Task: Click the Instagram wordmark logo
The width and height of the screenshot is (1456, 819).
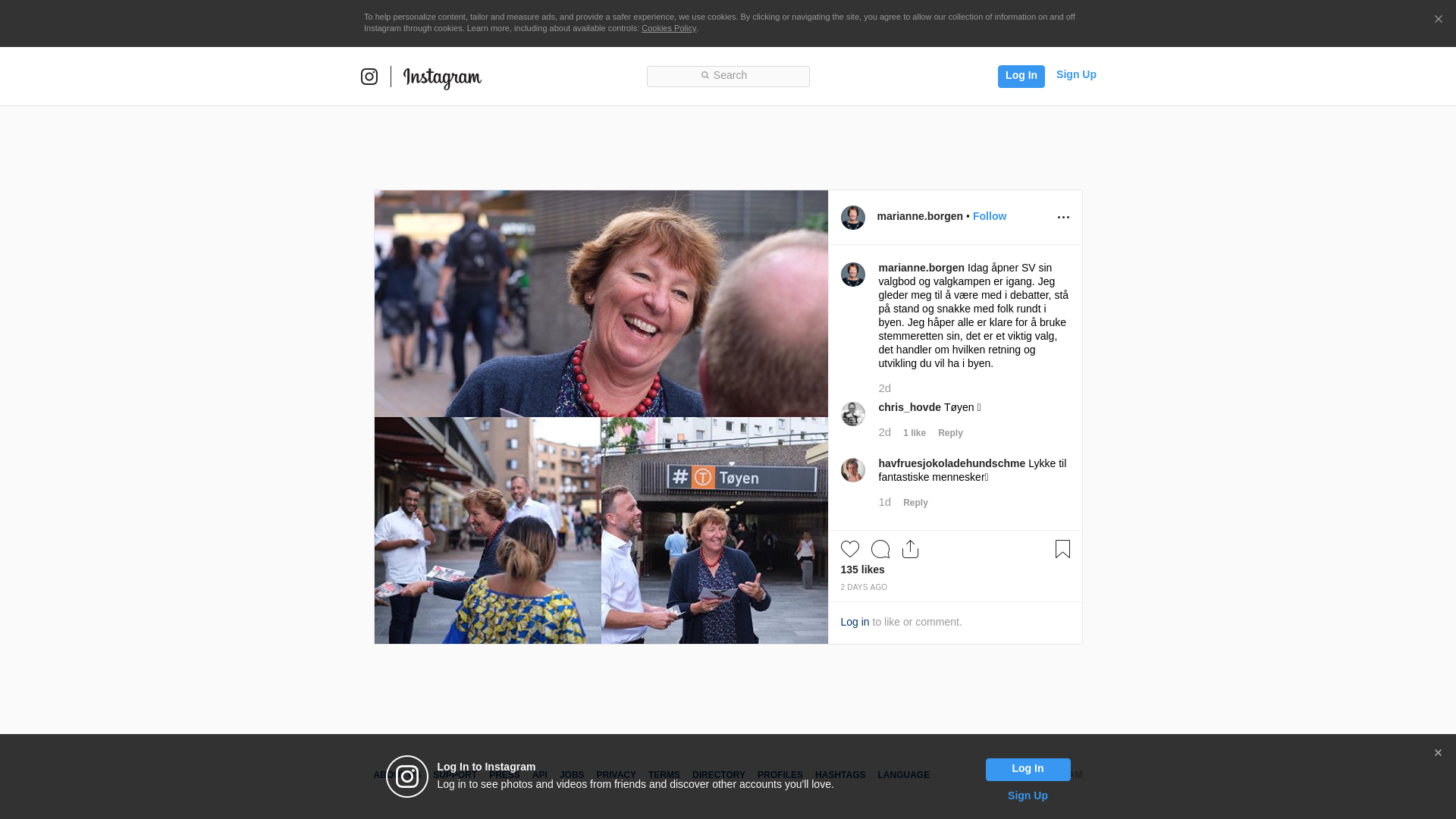Action: pos(442,78)
